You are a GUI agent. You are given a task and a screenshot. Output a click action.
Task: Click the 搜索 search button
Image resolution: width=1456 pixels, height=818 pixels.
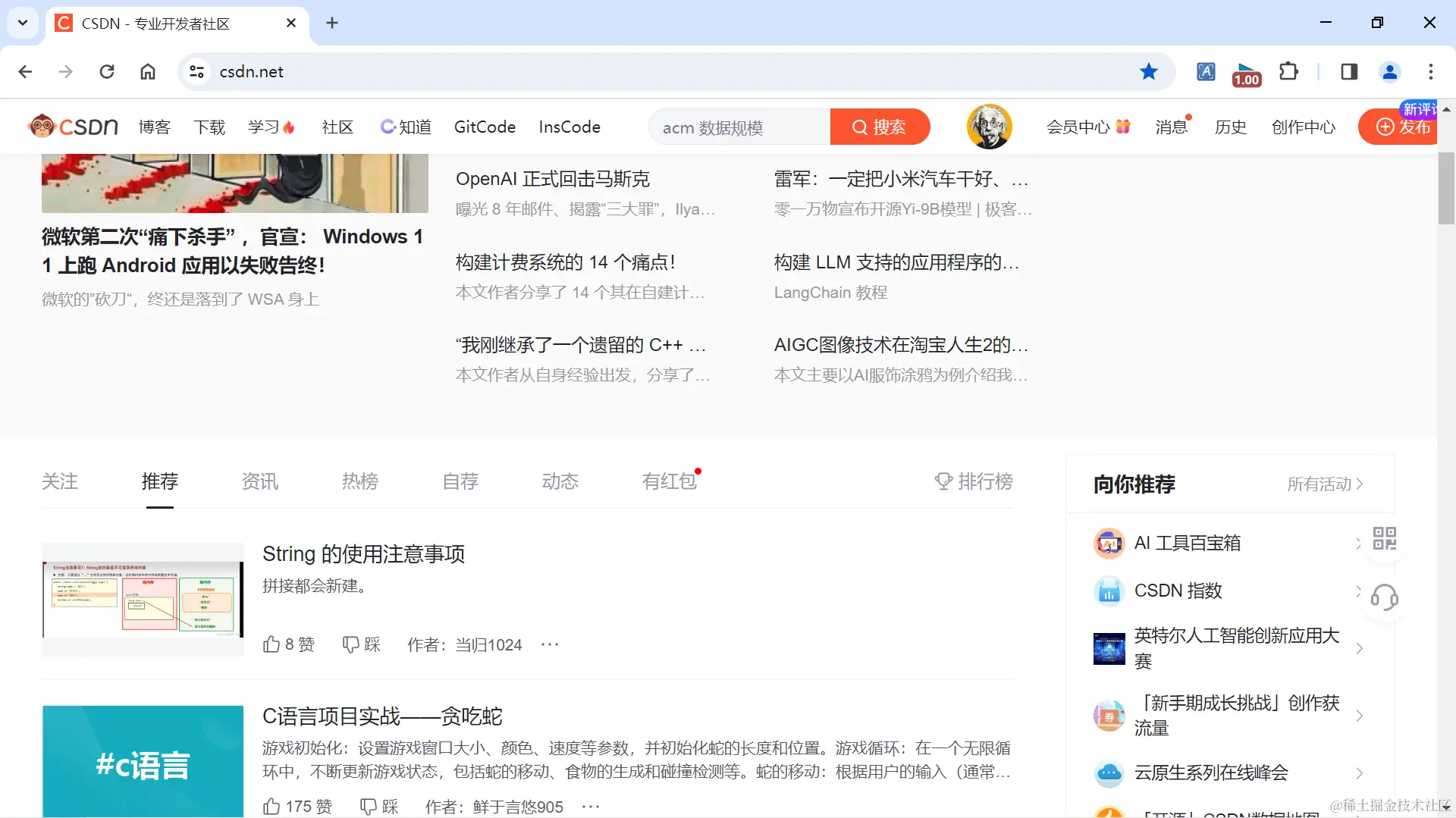pos(880,127)
